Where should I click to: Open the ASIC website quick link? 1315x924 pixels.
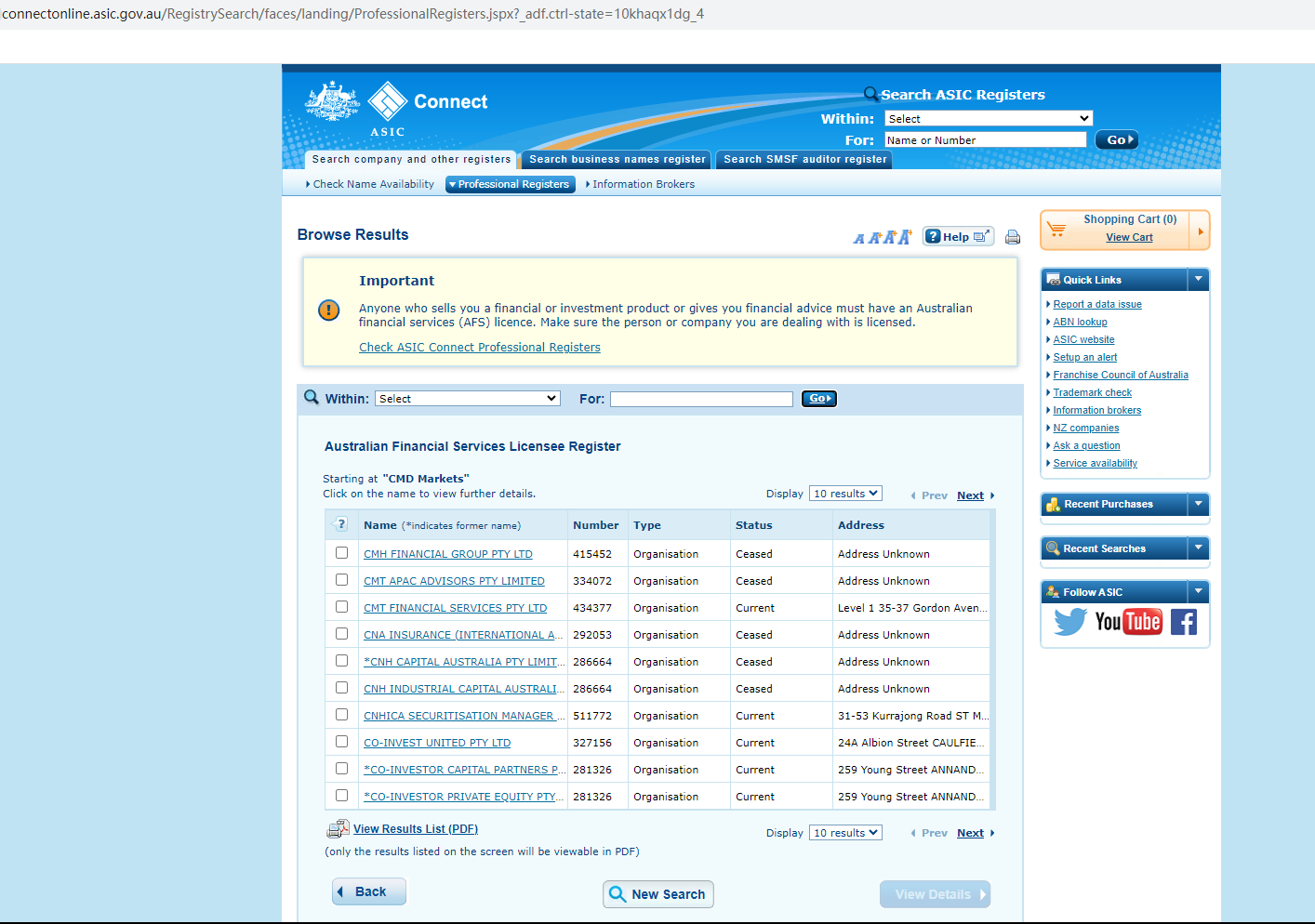pos(1083,339)
